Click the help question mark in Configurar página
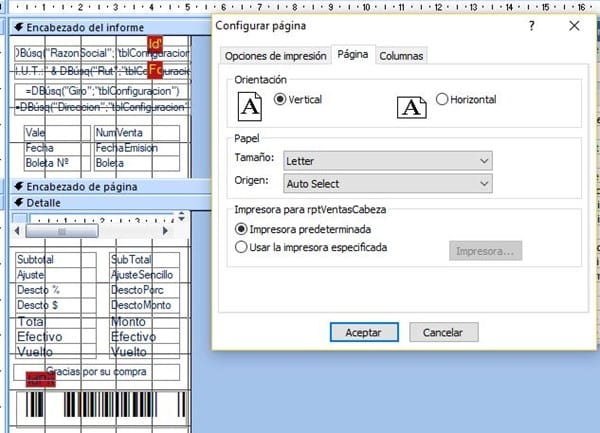Screen dimensions: 600x433 click(x=531, y=26)
